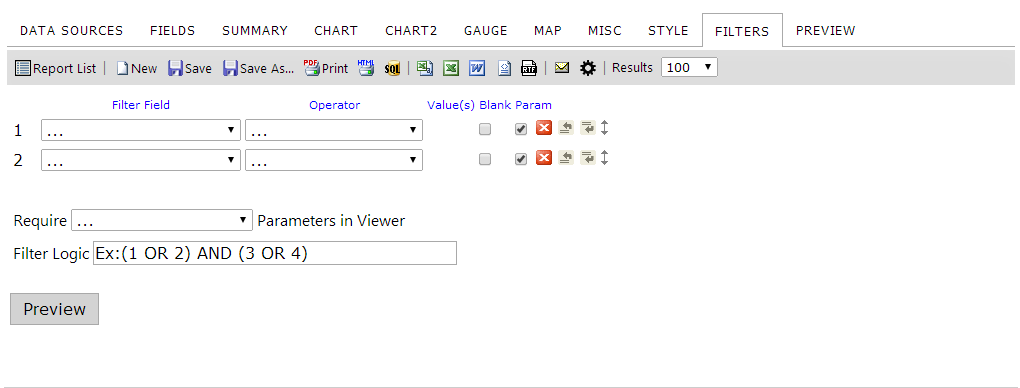Open the Operator dropdown for row 1
The image size is (1020, 388).
point(334,130)
